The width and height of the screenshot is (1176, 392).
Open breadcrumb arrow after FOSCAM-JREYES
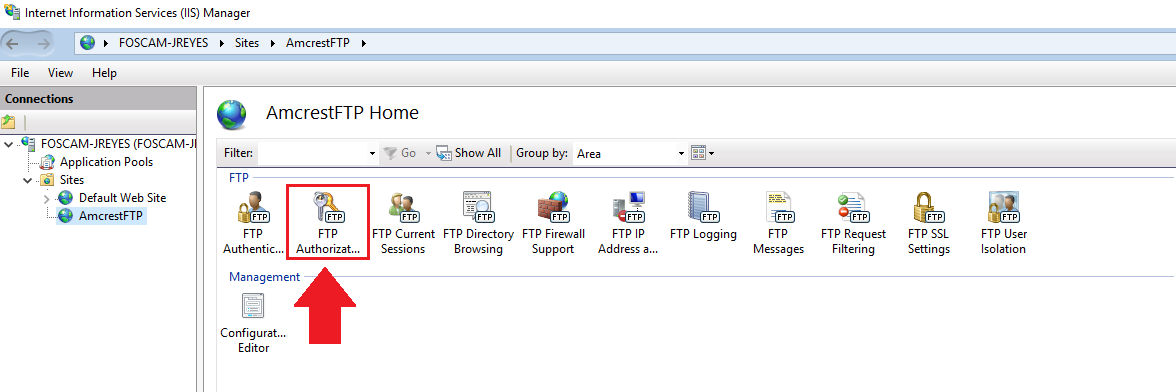223,43
